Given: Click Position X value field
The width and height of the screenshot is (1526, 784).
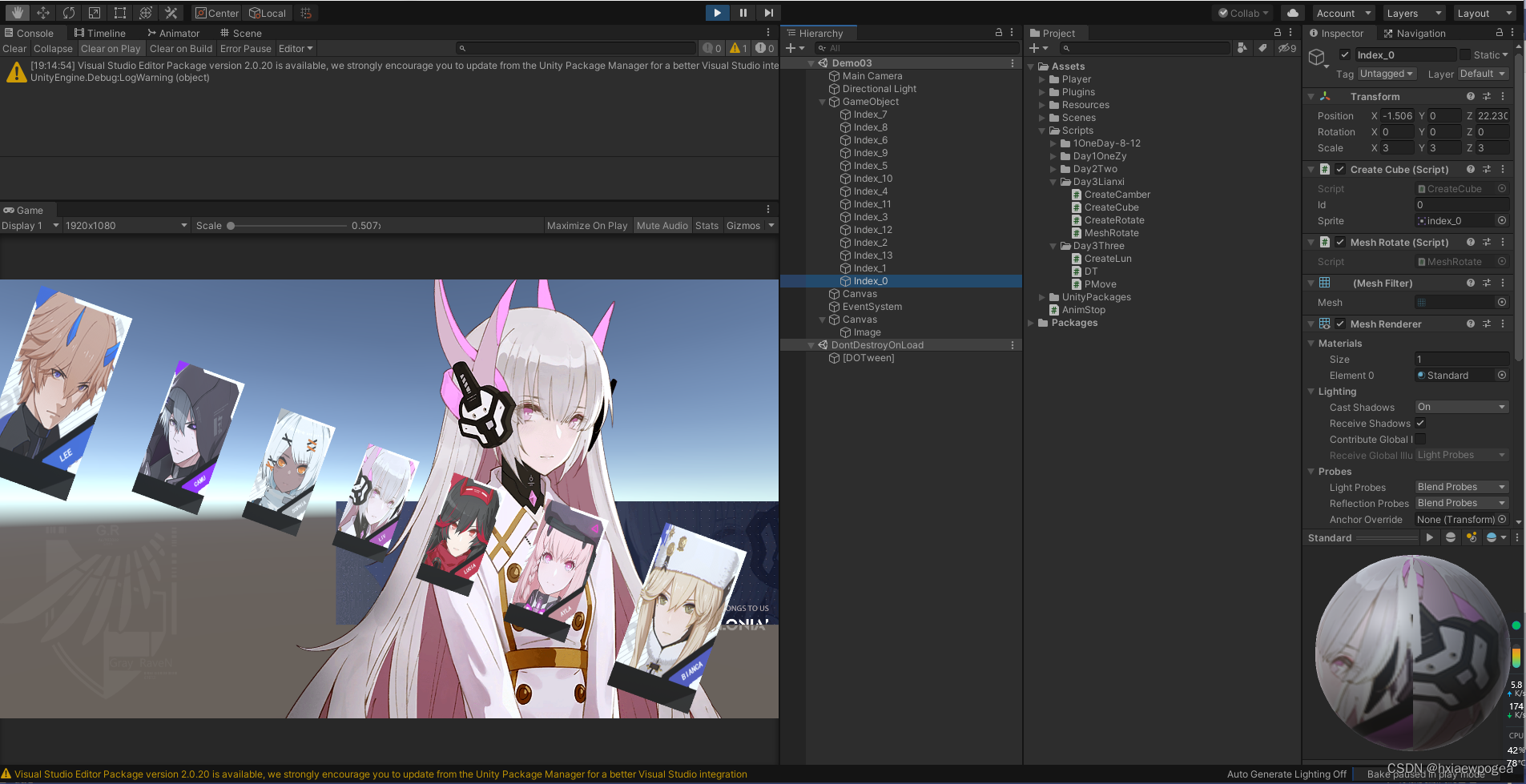Looking at the screenshot, I should coord(1397,115).
